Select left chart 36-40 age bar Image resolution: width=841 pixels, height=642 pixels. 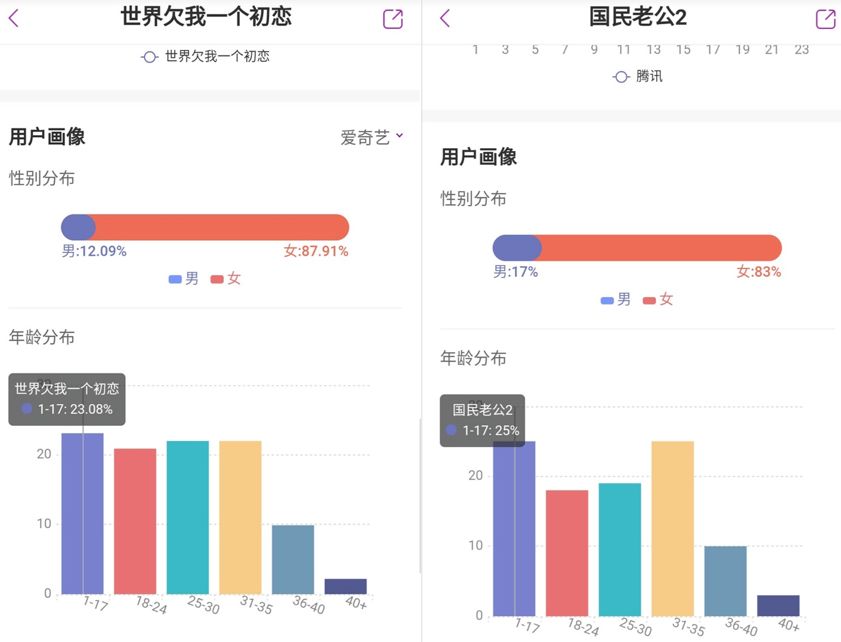(293, 559)
